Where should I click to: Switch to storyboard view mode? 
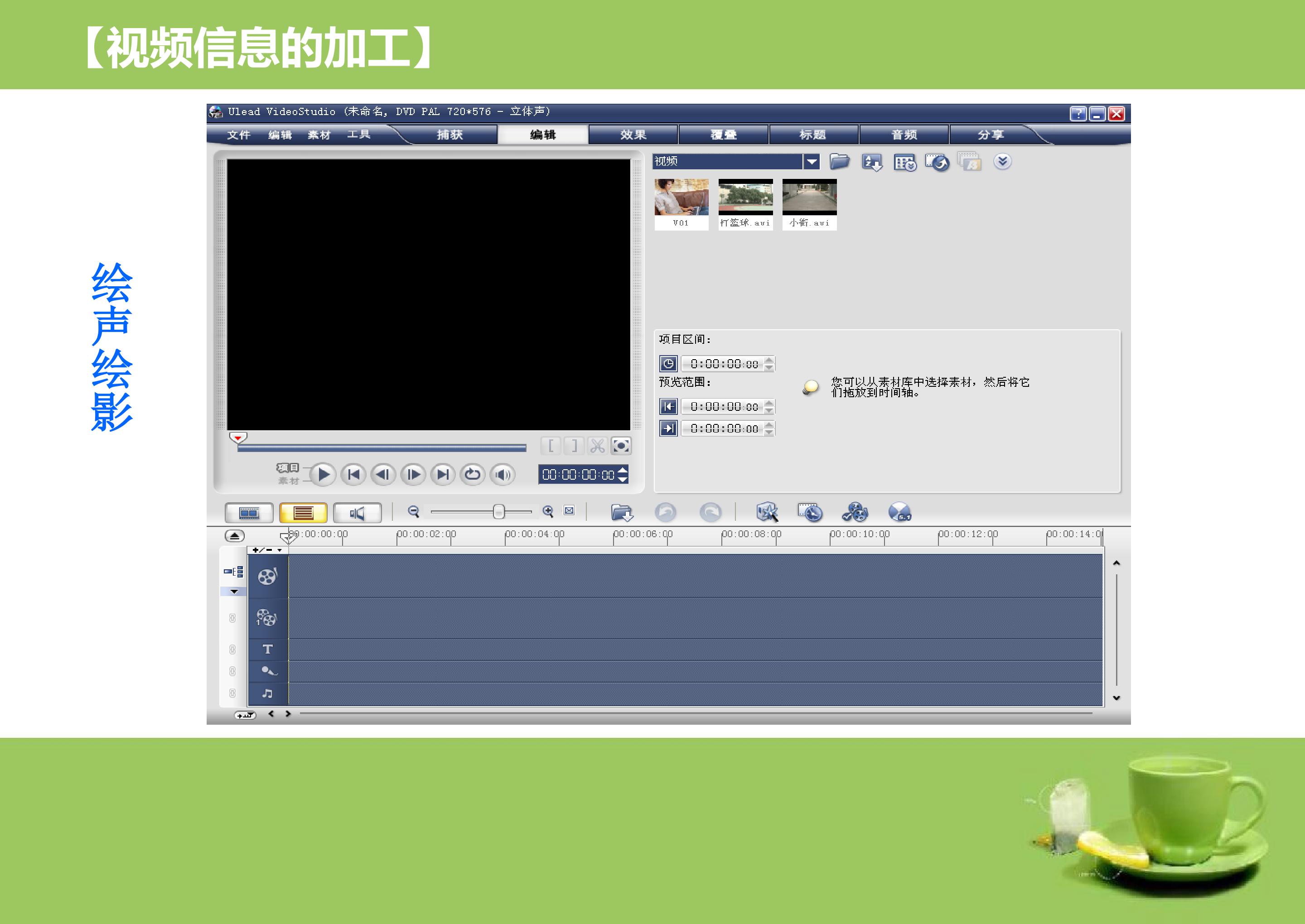pyautogui.click(x=249, y=513)
